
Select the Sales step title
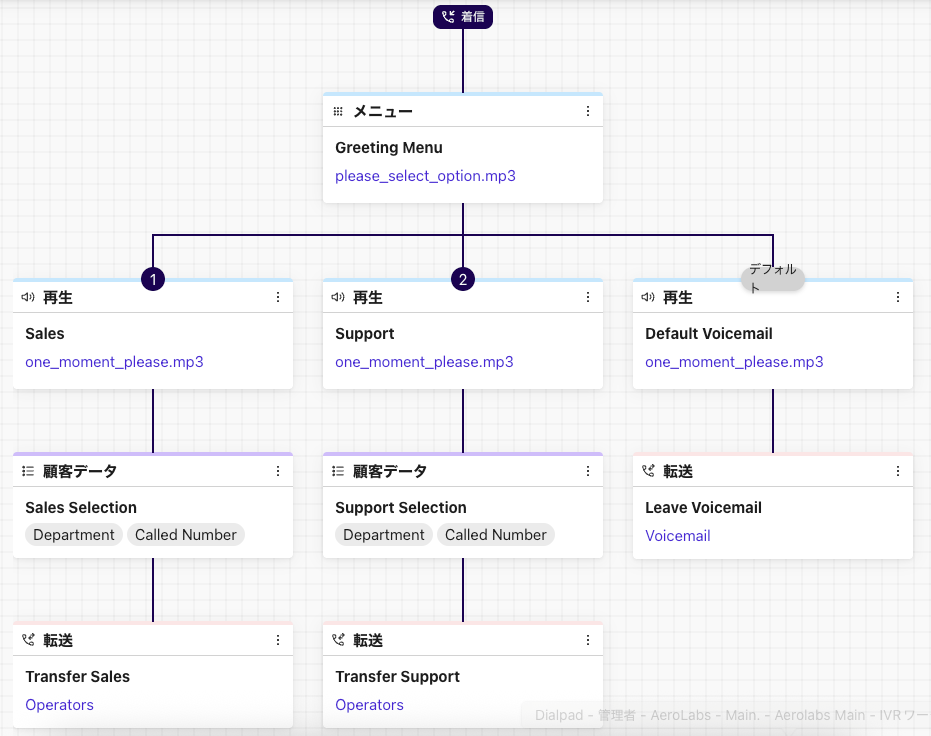(x=45, y=334)
